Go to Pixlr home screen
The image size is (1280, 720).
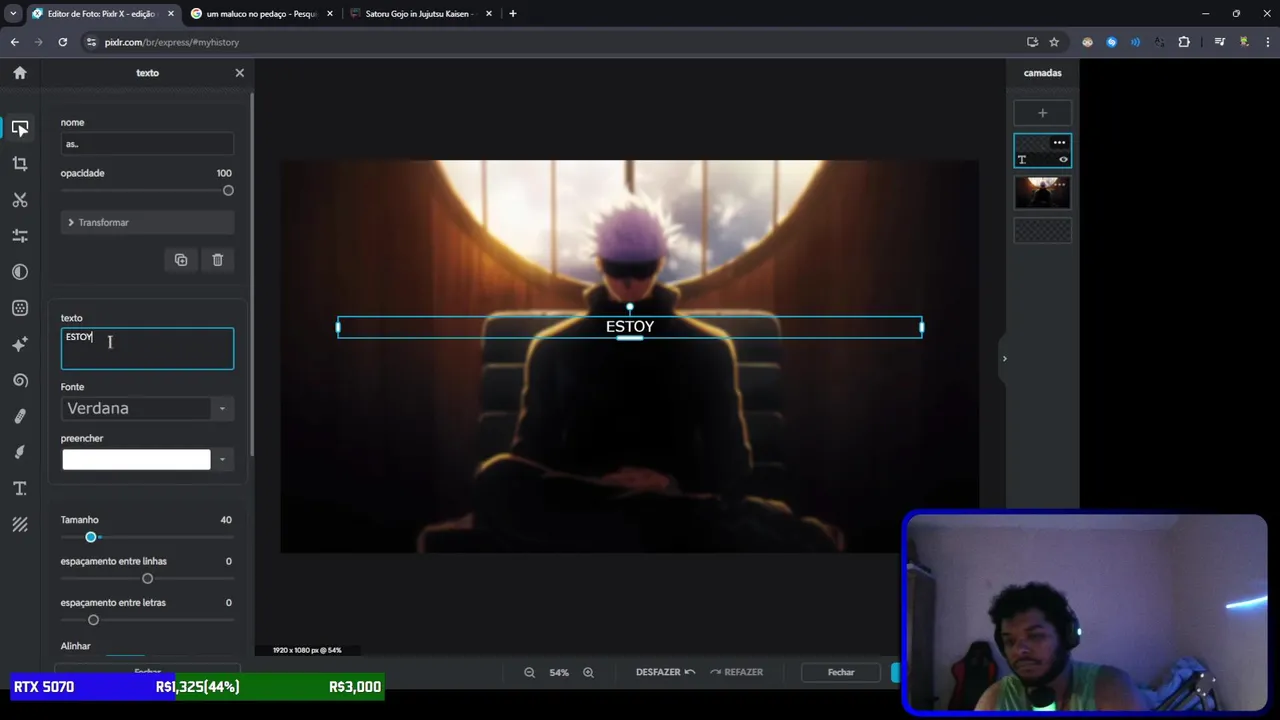(x=20, y=72)
